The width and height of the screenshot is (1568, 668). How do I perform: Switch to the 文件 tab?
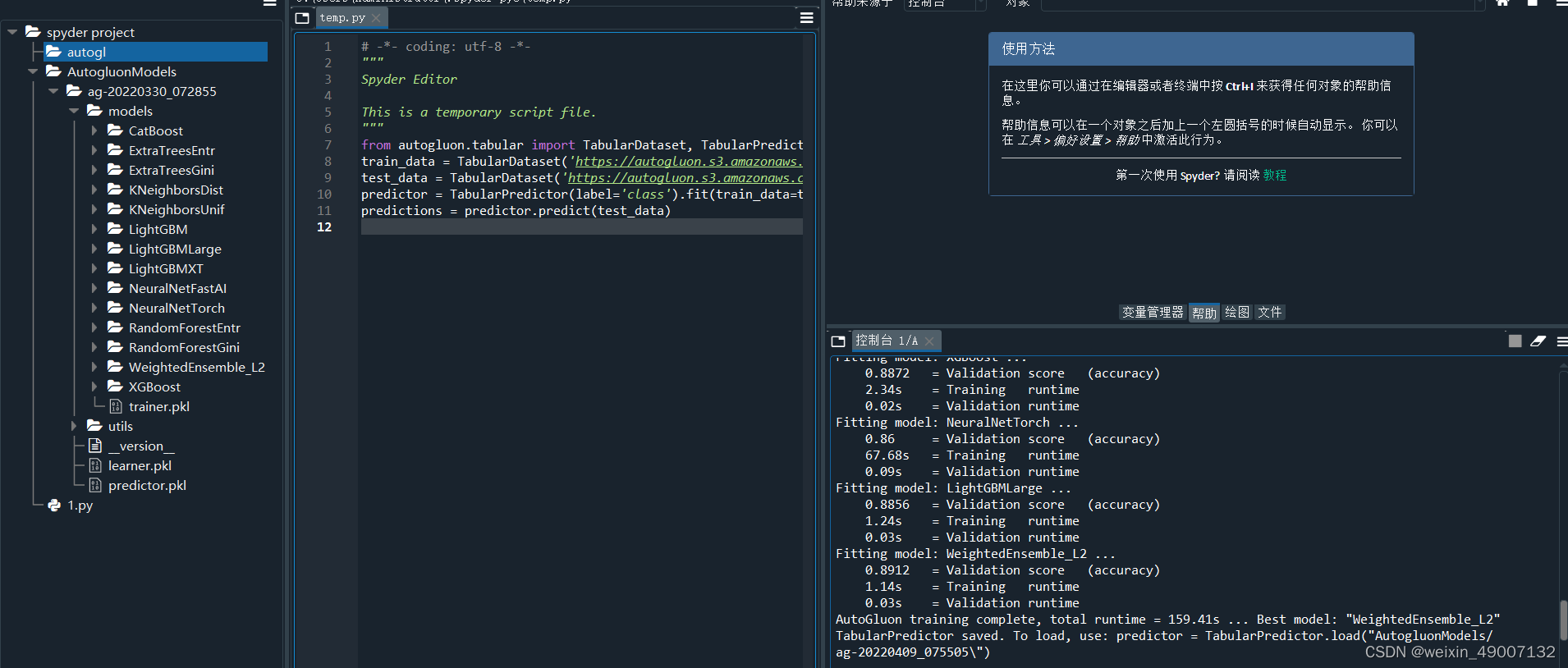point(1270,313)
